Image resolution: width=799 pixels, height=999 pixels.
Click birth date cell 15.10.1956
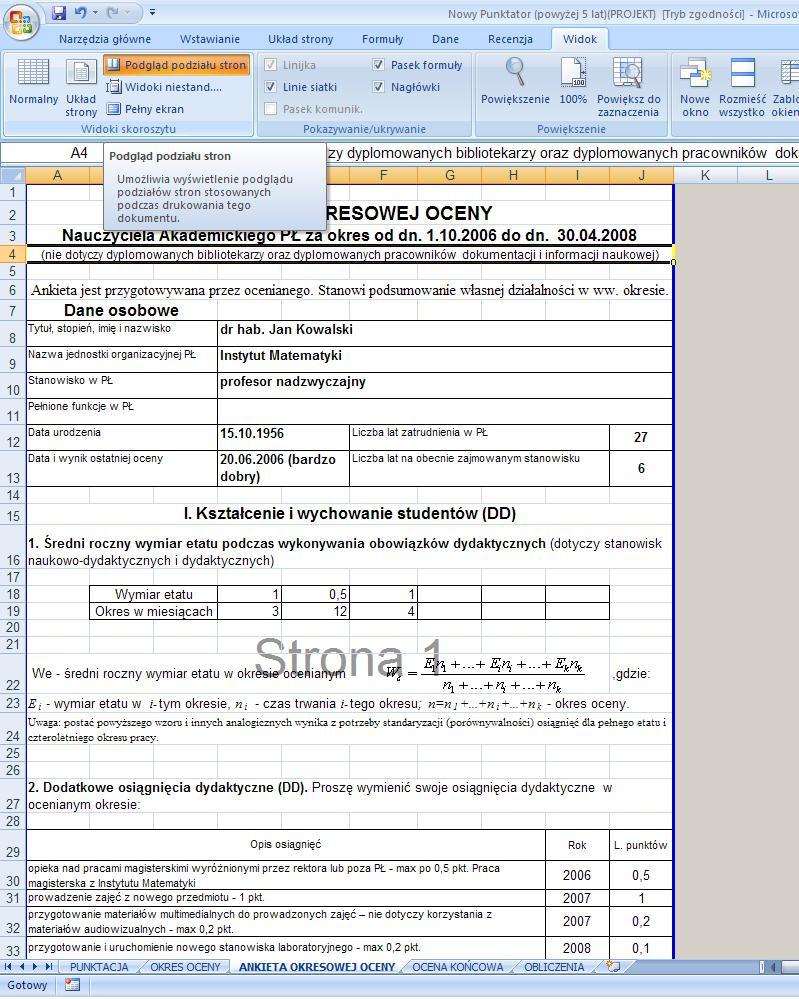click(284, 438)
